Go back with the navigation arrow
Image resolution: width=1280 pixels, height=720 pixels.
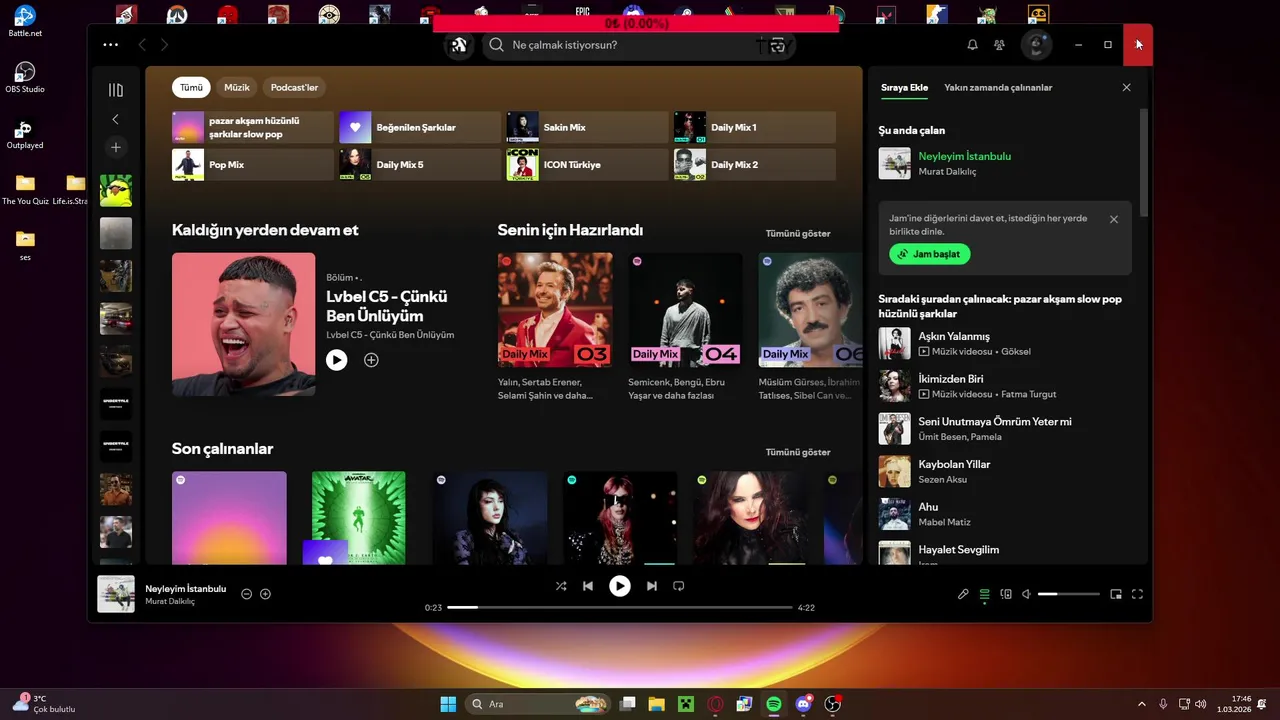pos(142,45)
